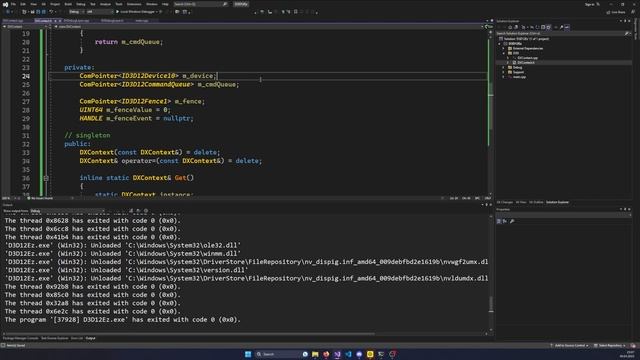The image size is (640, 360).
Task: Click Output window horizontal scrollbar
Action: point(192,333)
